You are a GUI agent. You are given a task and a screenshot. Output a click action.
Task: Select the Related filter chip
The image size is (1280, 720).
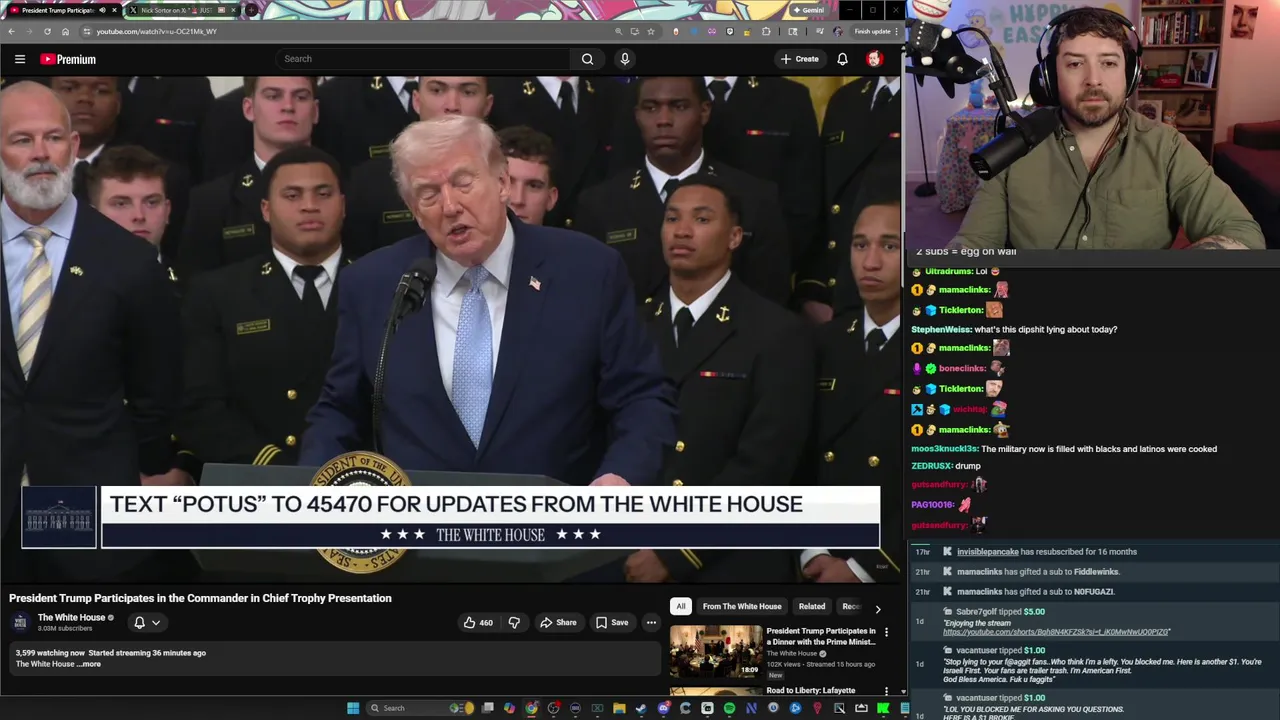(x=812, y=606)
